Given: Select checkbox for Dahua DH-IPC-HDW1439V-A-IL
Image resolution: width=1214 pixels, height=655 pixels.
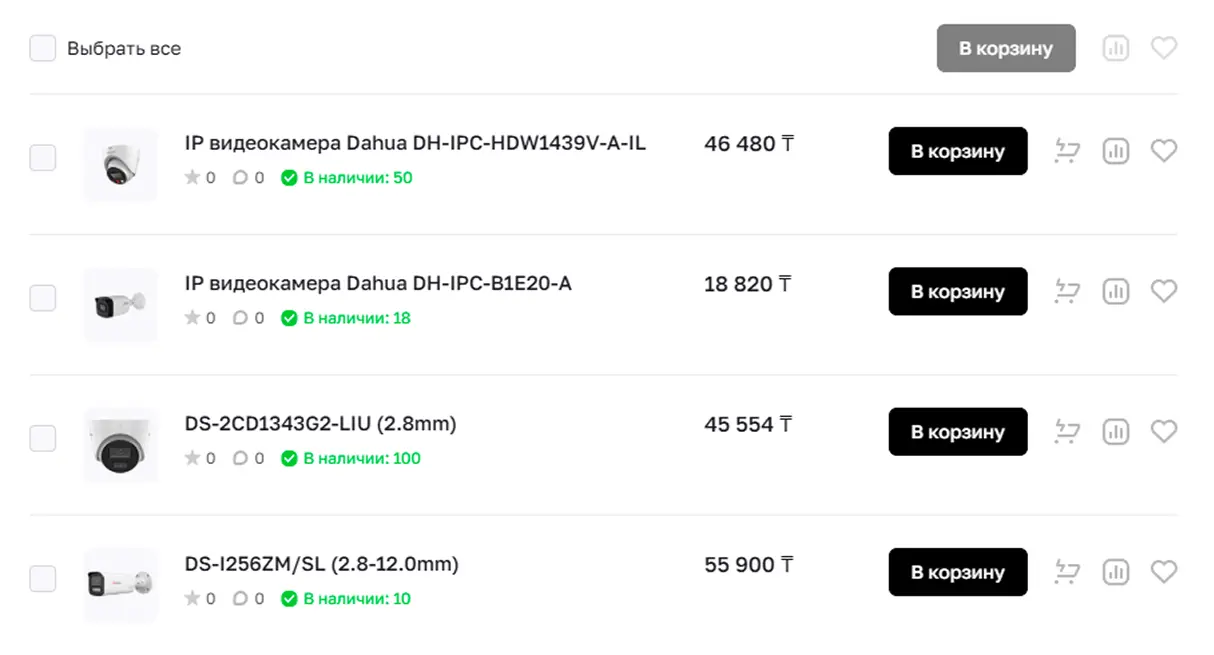Looking at the screenshot, I should pyautogui.click(x=43, y=158).
